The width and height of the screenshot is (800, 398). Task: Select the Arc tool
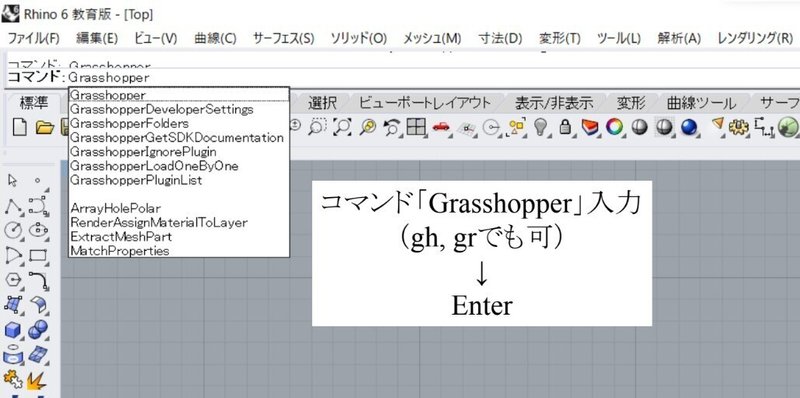(13, 255)
